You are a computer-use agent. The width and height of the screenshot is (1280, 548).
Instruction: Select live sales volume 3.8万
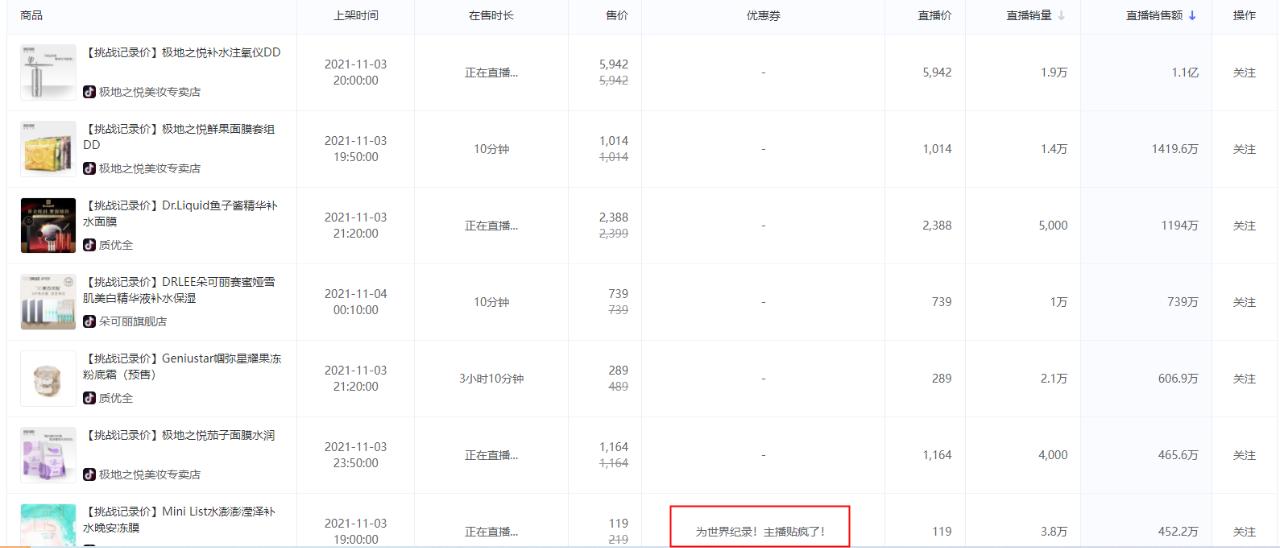[1053, 532]
